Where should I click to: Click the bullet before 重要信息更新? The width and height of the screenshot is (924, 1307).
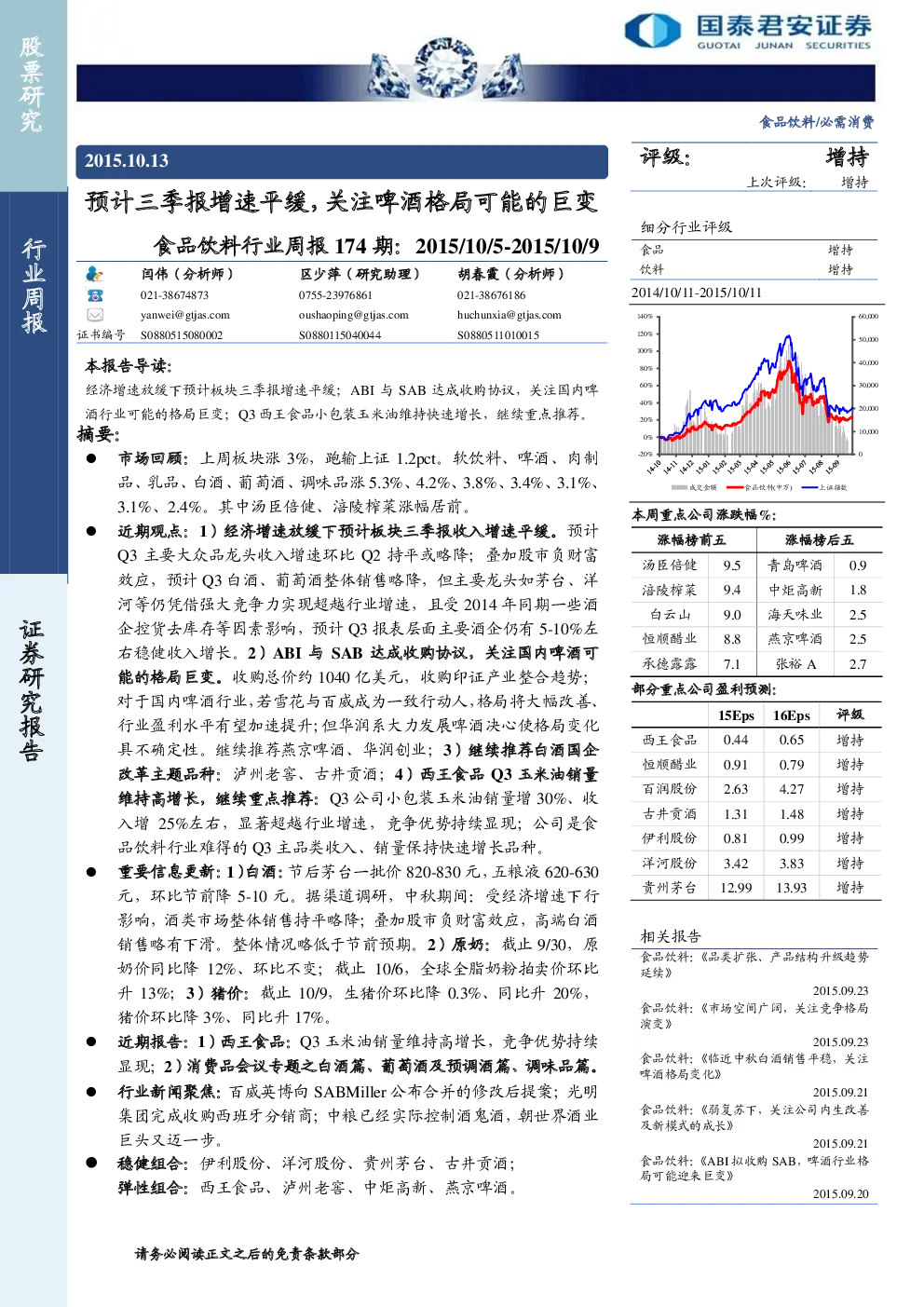click(x=91, y=872)
